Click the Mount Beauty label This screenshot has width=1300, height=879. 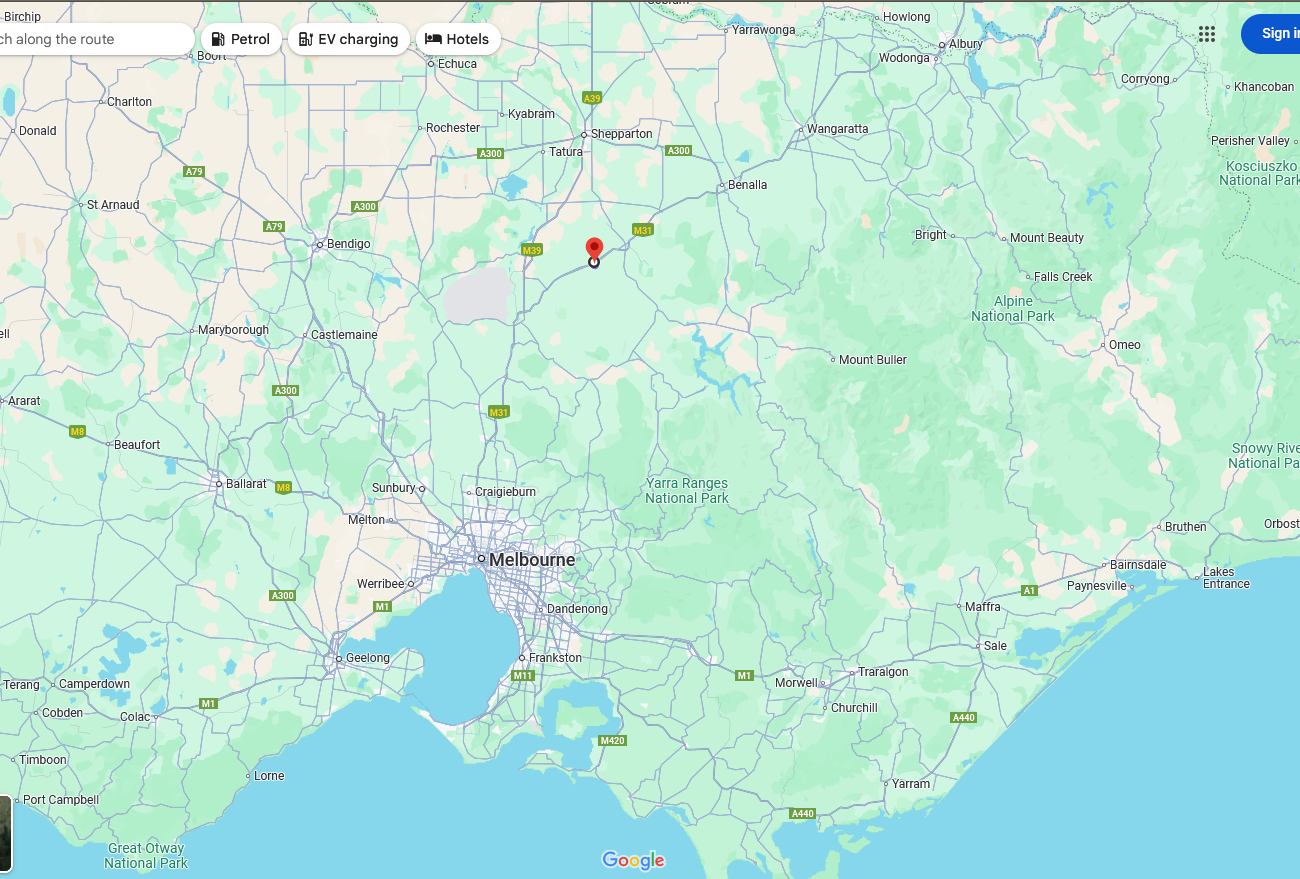(1047, 238)
